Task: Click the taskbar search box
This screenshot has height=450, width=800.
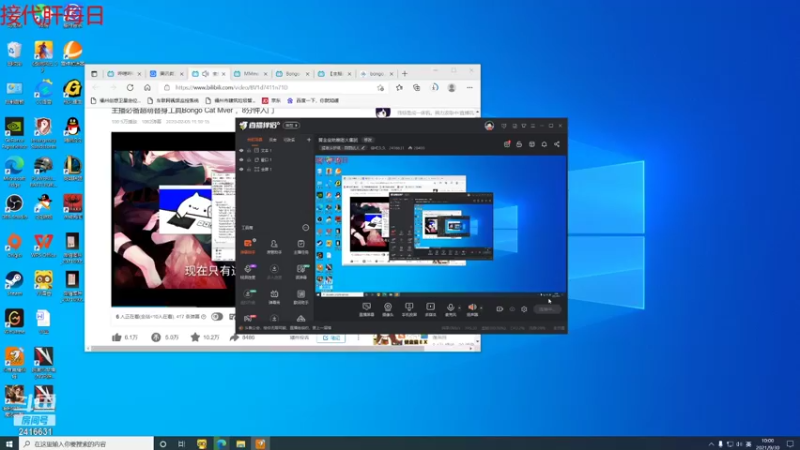Action: tap(86, 444)
